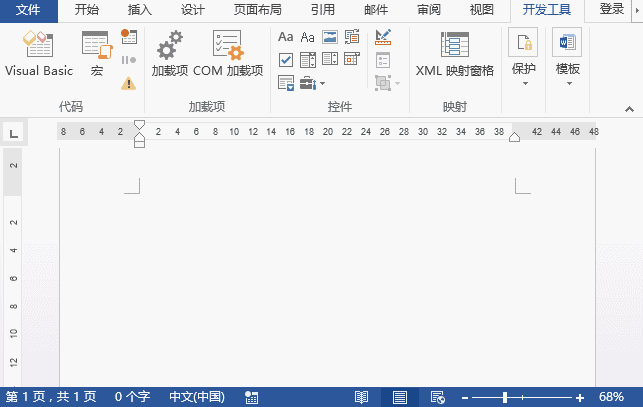The image size is (643, 407).
Task: Open control Properties
Action: (x=383, y=60)
